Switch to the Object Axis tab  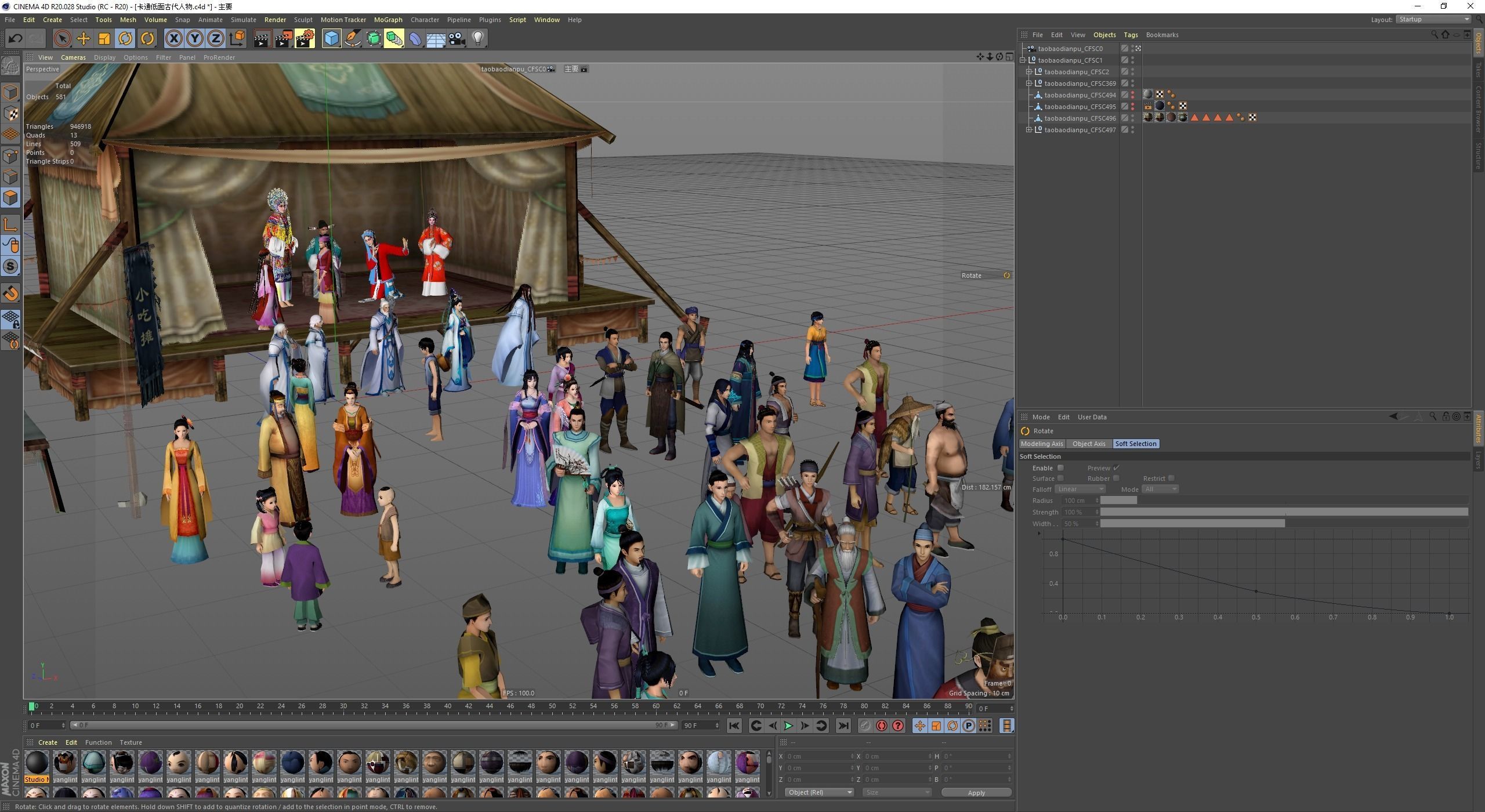[1089, 444]
